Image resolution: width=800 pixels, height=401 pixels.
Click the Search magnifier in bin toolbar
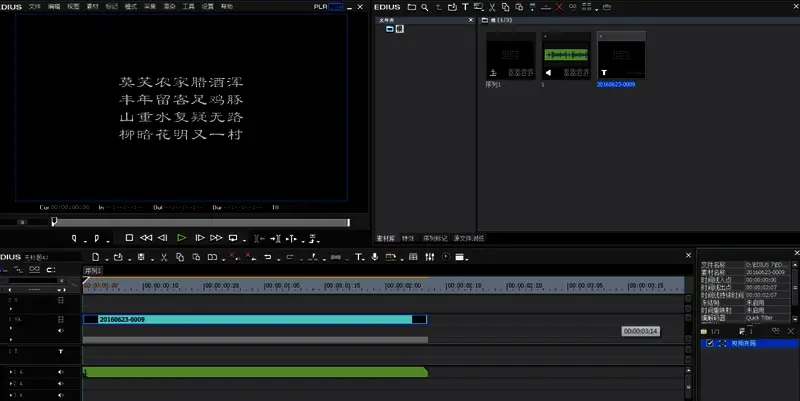[425, 7]
